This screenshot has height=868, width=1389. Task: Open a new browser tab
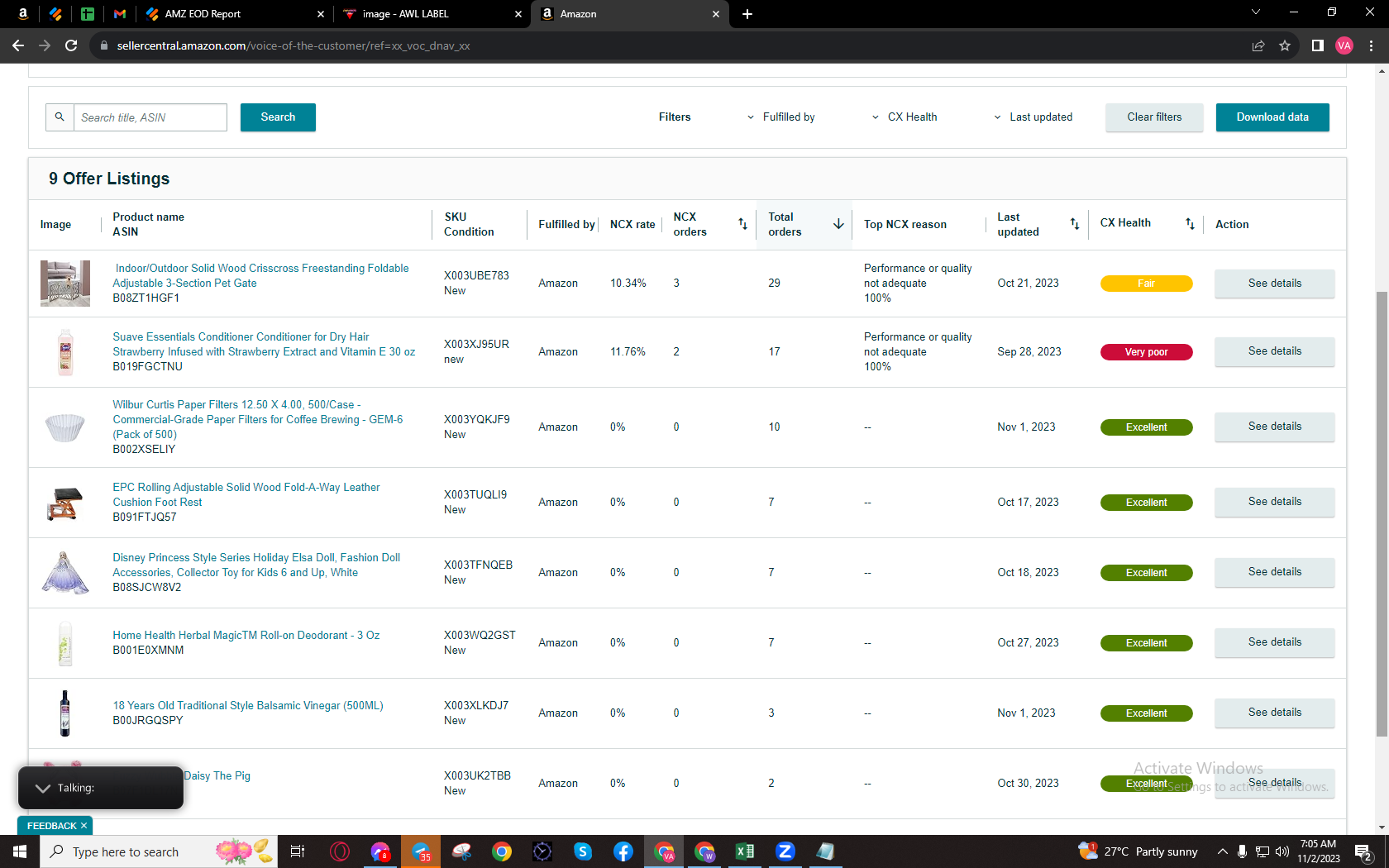[x=747, y=14]
